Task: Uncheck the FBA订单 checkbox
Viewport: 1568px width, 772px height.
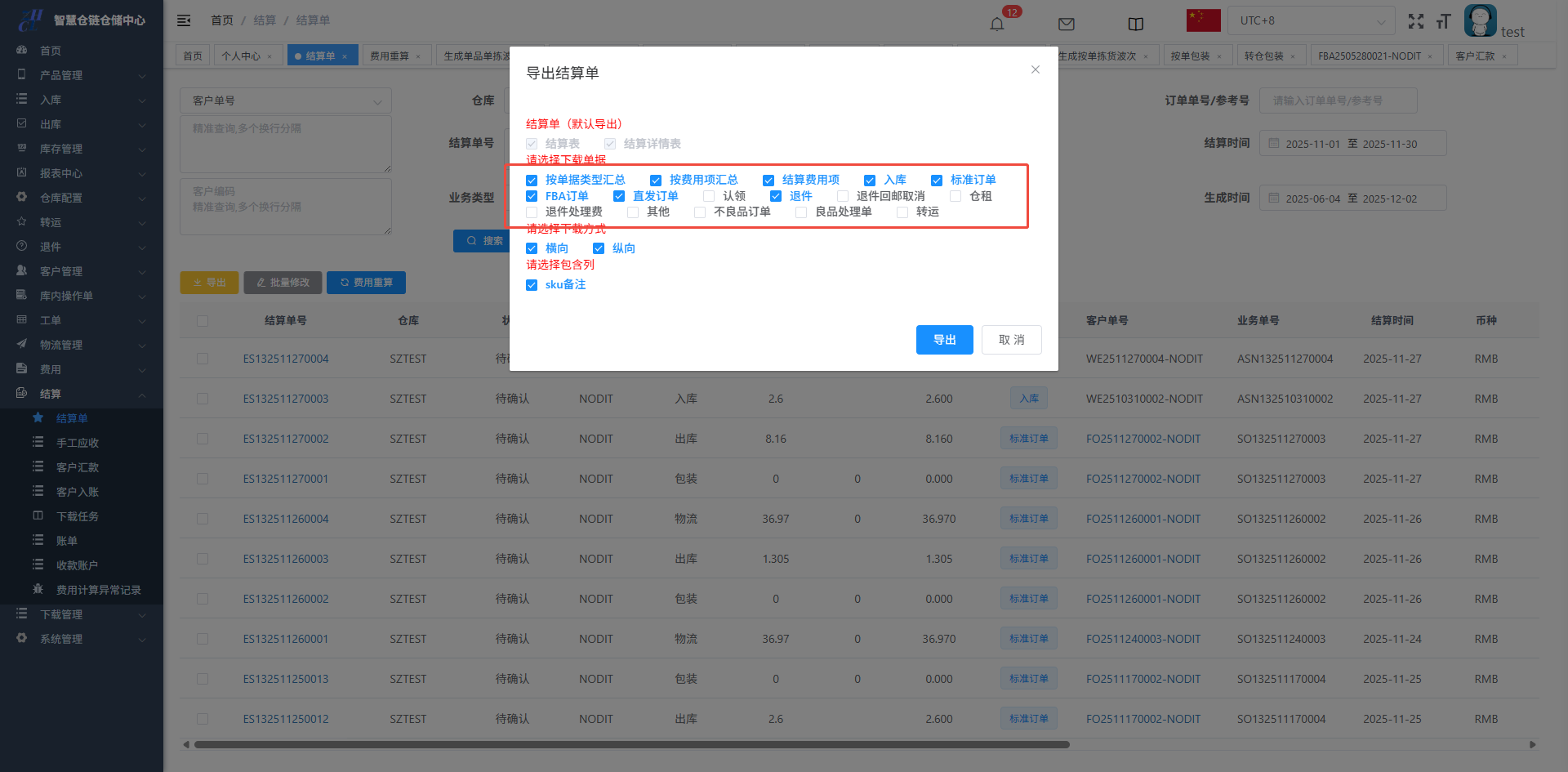Action: [532, 196]
